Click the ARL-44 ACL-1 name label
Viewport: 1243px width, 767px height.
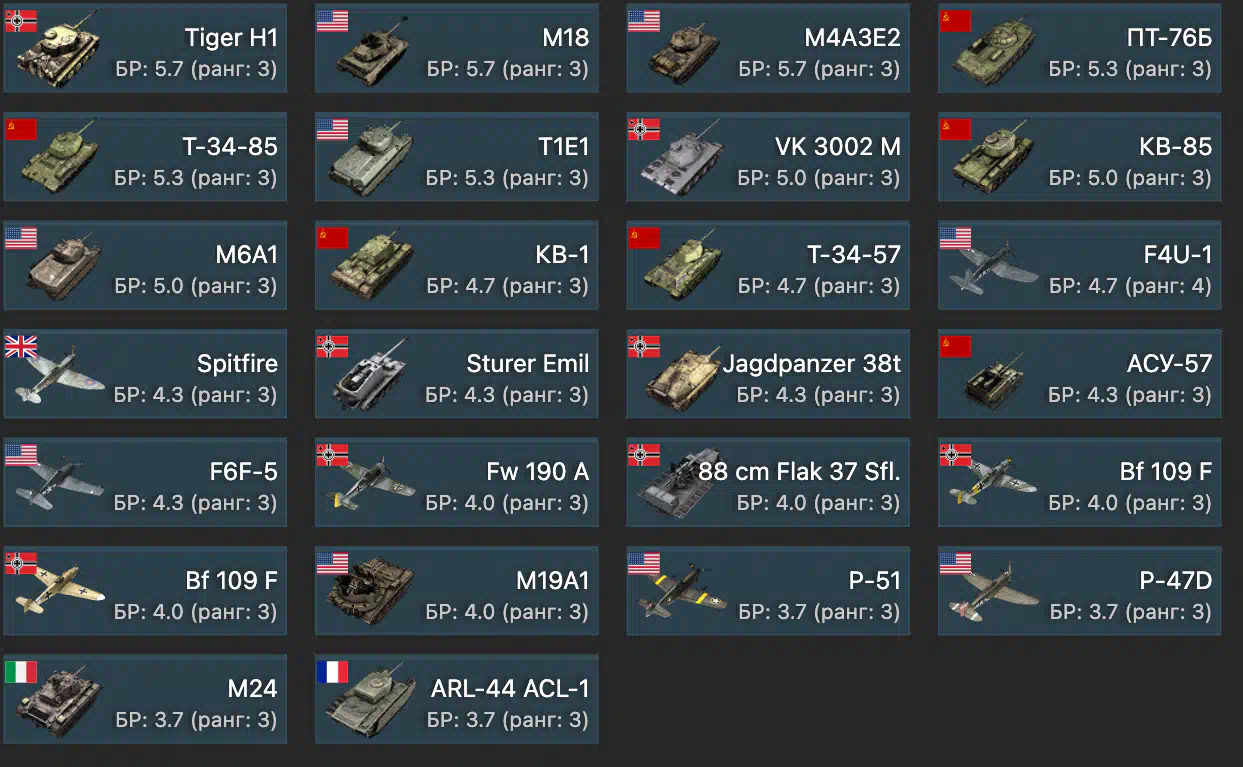click(x=510, y=688)
